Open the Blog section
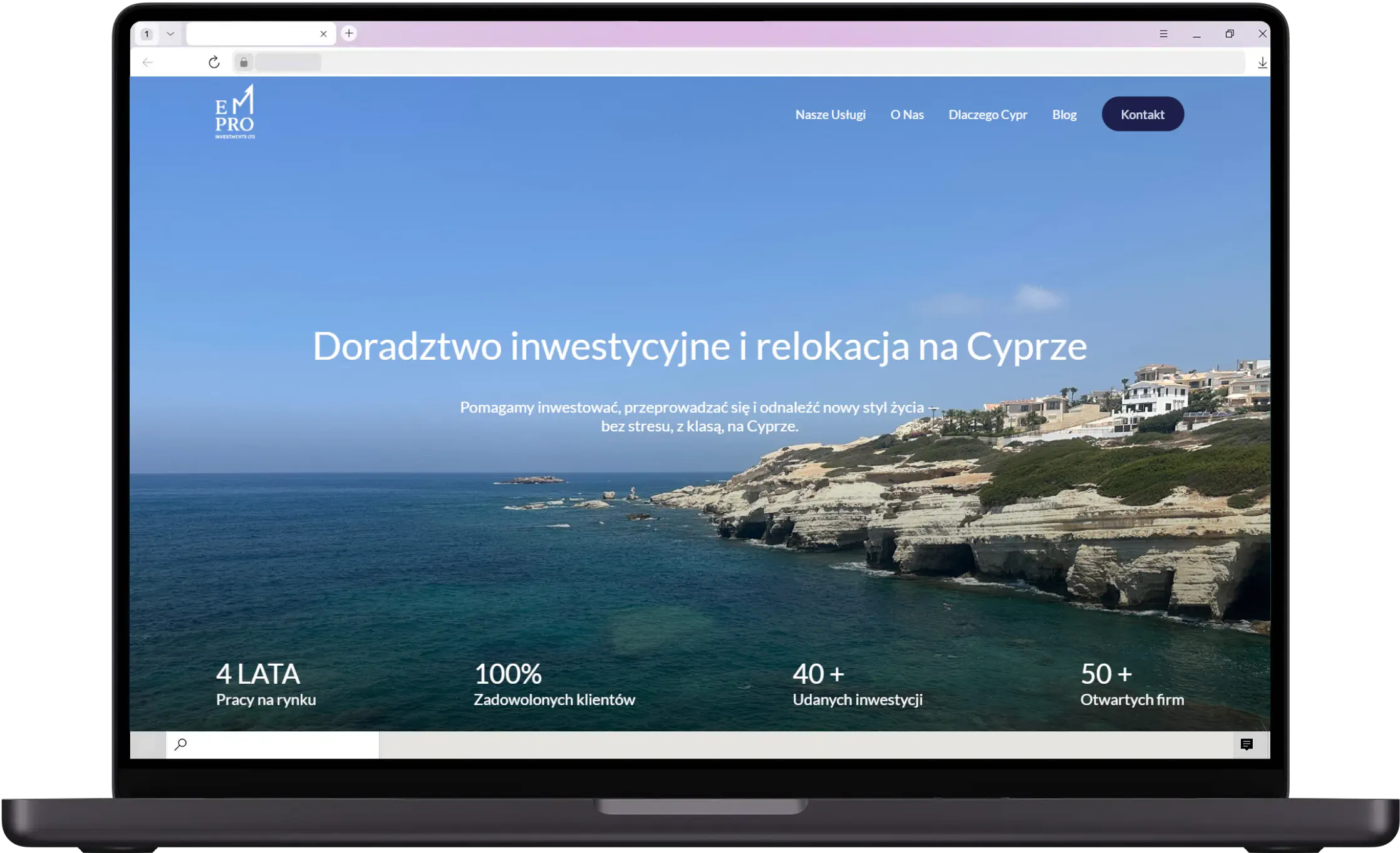The height and width of the screenshot is (853, 1400). click(x=1064, y=114)
